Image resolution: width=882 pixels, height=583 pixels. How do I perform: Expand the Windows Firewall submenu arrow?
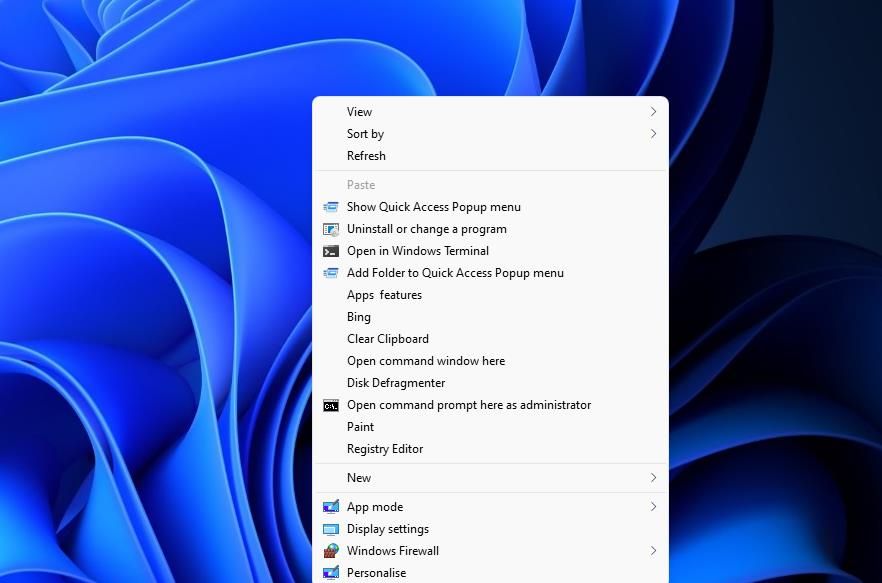pyautogui.click(x=653, y=550)
